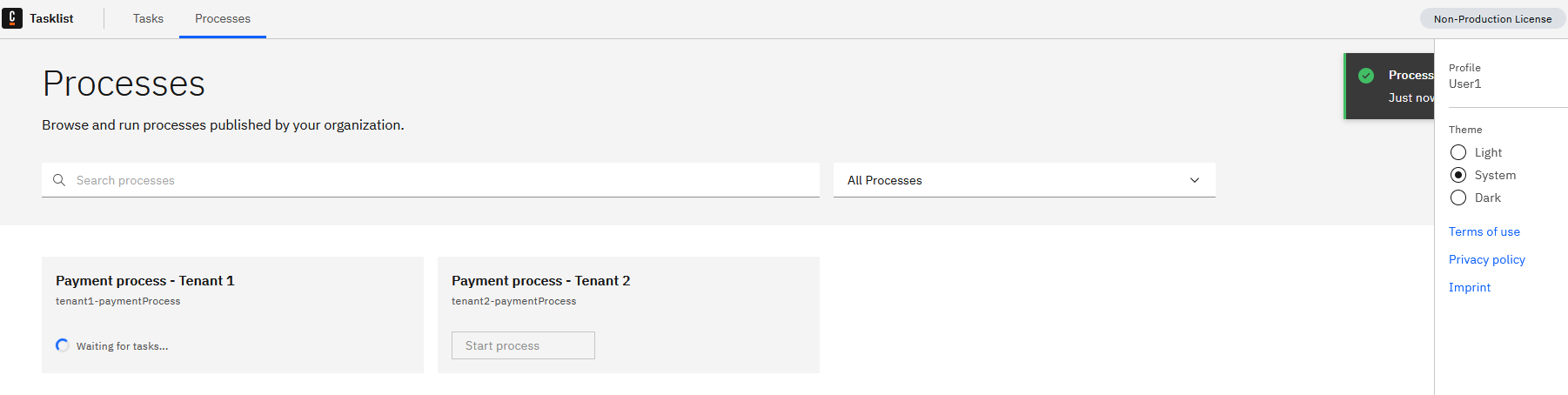Click the Camunda logo icon
This screenshot has width=1568, height=395.
[12, 18]
